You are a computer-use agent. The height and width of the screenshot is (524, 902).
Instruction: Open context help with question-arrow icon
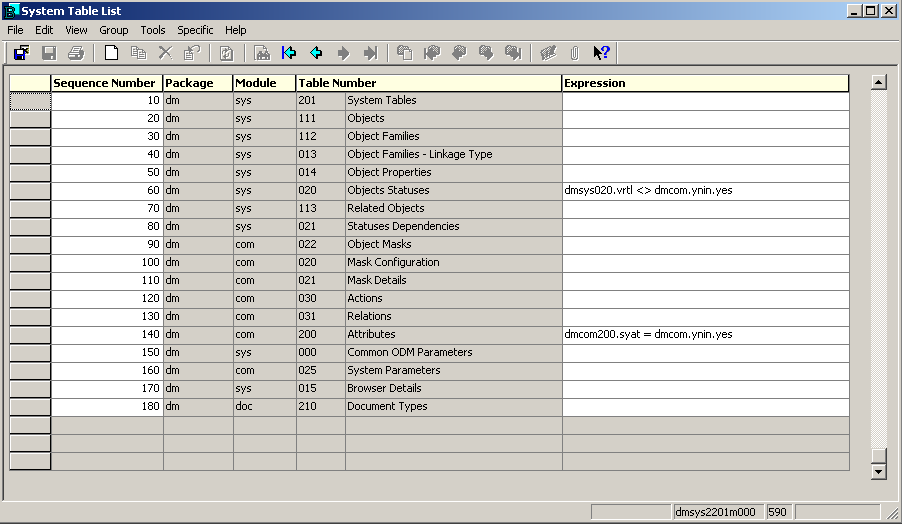coord(601,53)
